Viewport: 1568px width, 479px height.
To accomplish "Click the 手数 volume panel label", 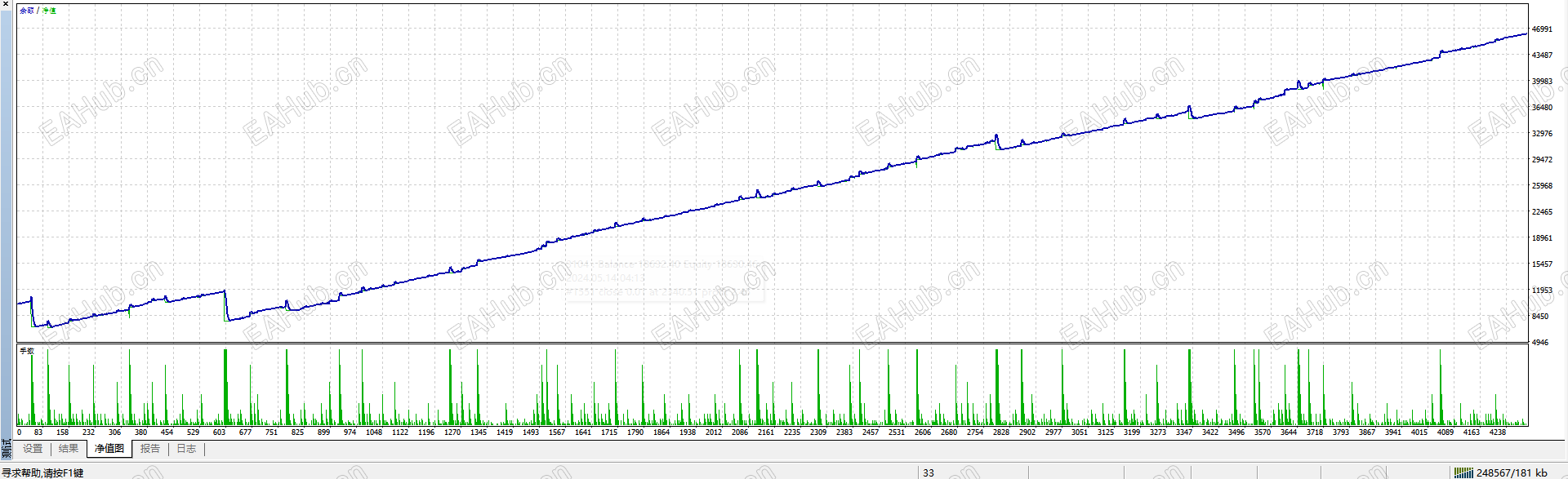I will [27, 351].
